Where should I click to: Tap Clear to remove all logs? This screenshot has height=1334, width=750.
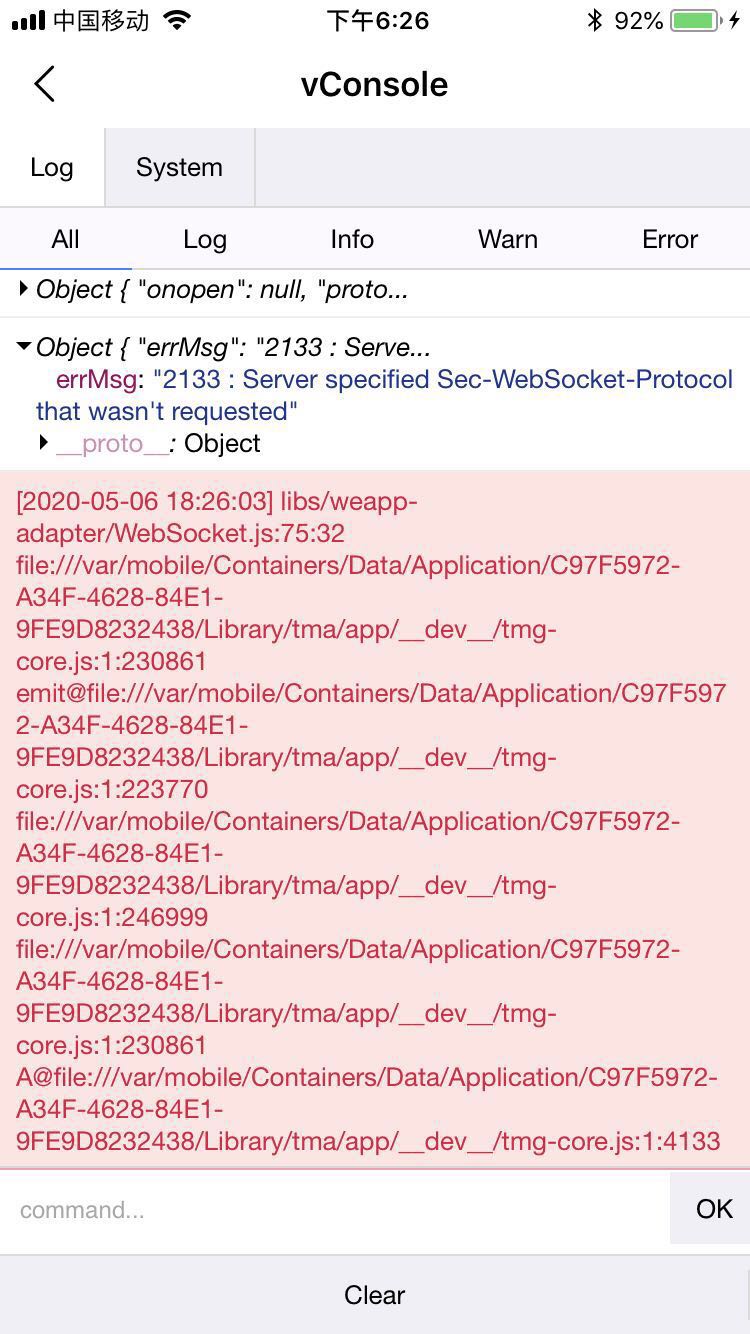point(374,1294)
